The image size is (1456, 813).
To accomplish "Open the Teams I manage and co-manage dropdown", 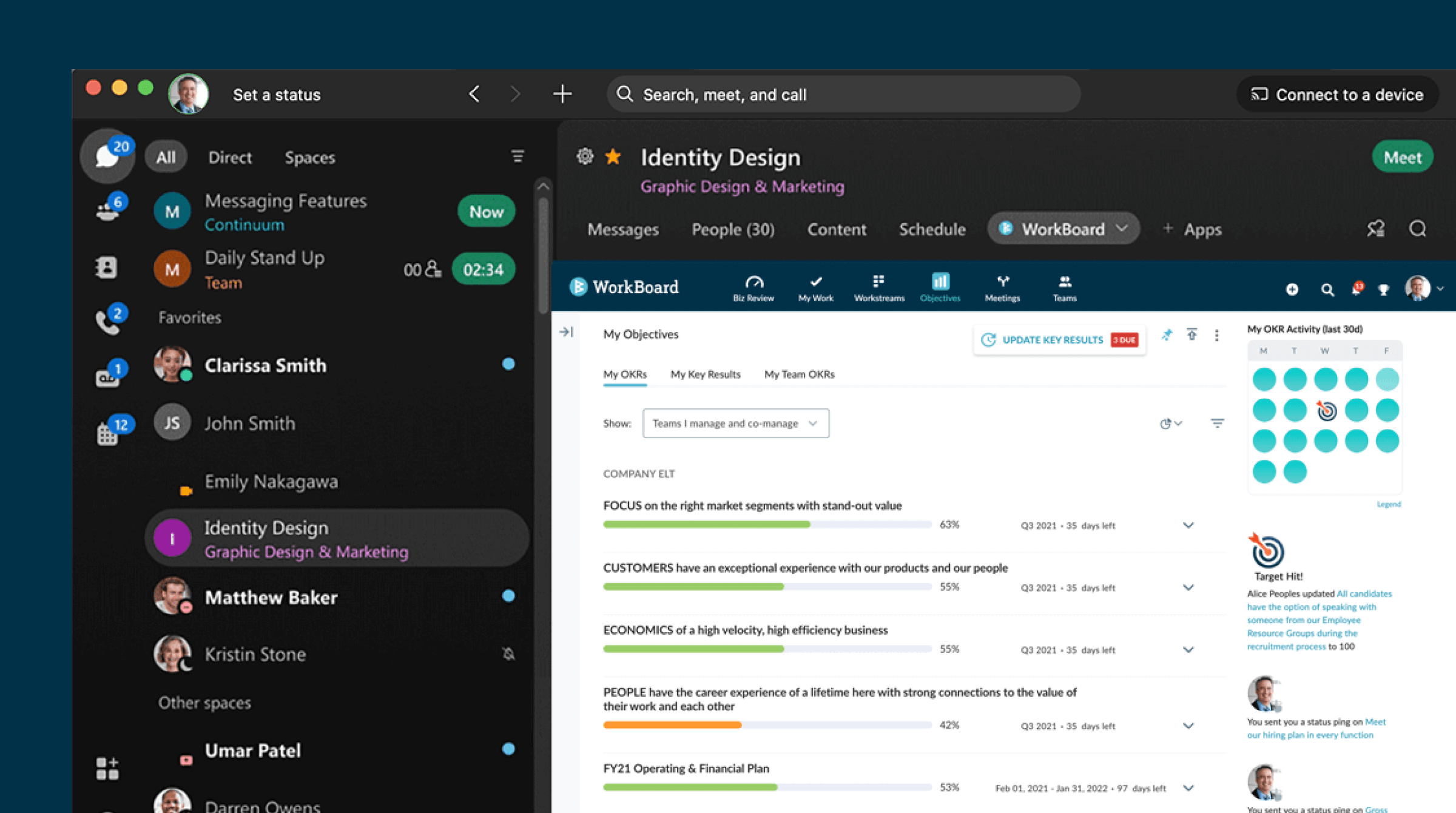I will tap(735, 423).
